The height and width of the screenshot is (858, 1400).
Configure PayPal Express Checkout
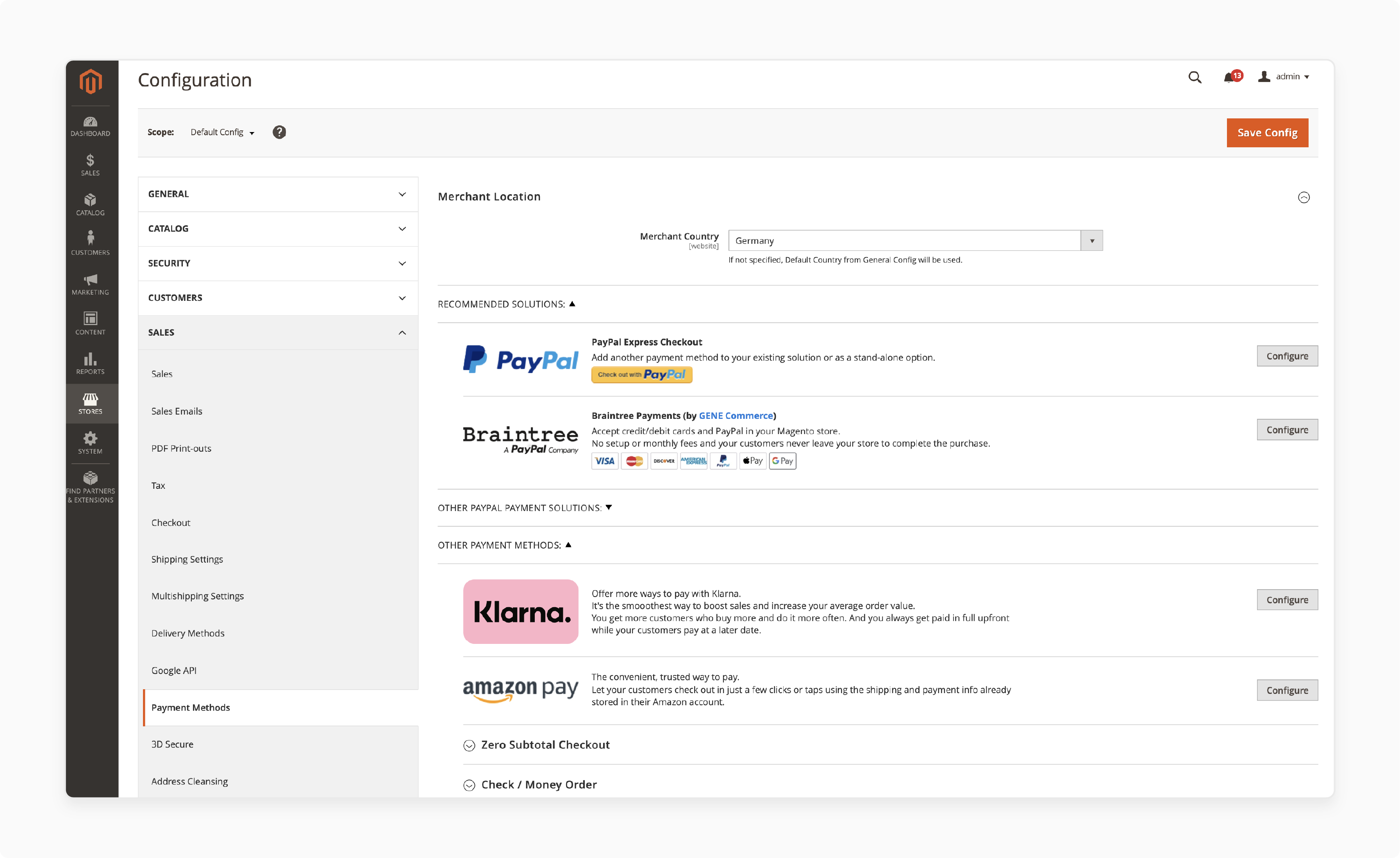pyautogui.click(x=1287, y=356)
